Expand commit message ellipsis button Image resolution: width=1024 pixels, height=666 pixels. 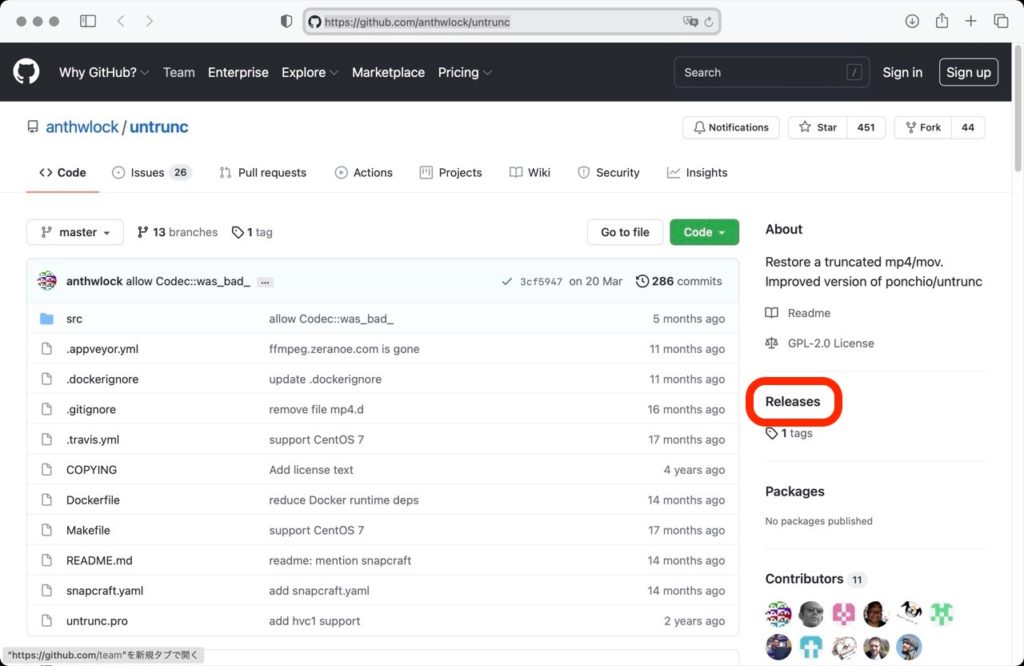[265, 282]
